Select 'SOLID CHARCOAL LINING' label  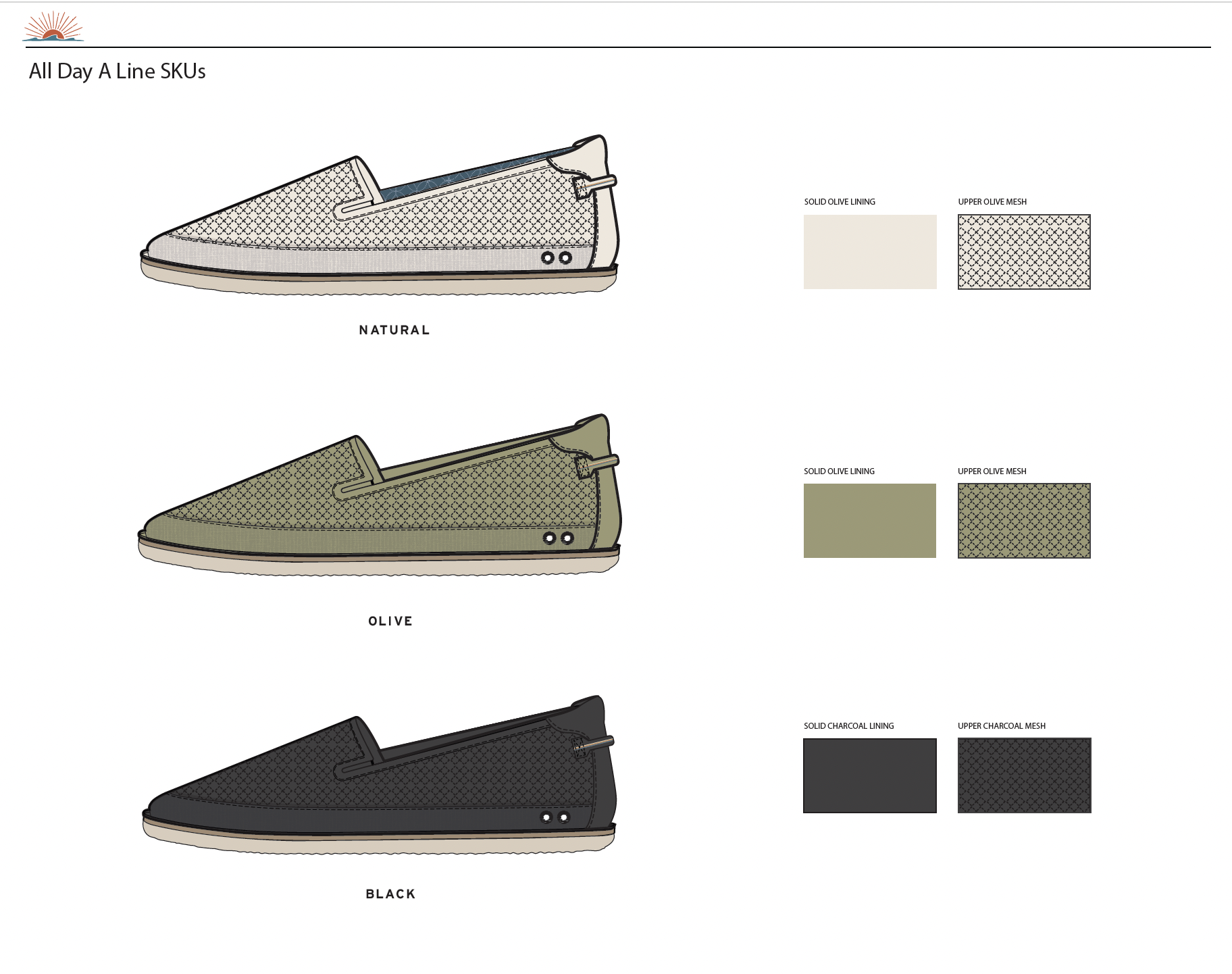click(848, 726)
